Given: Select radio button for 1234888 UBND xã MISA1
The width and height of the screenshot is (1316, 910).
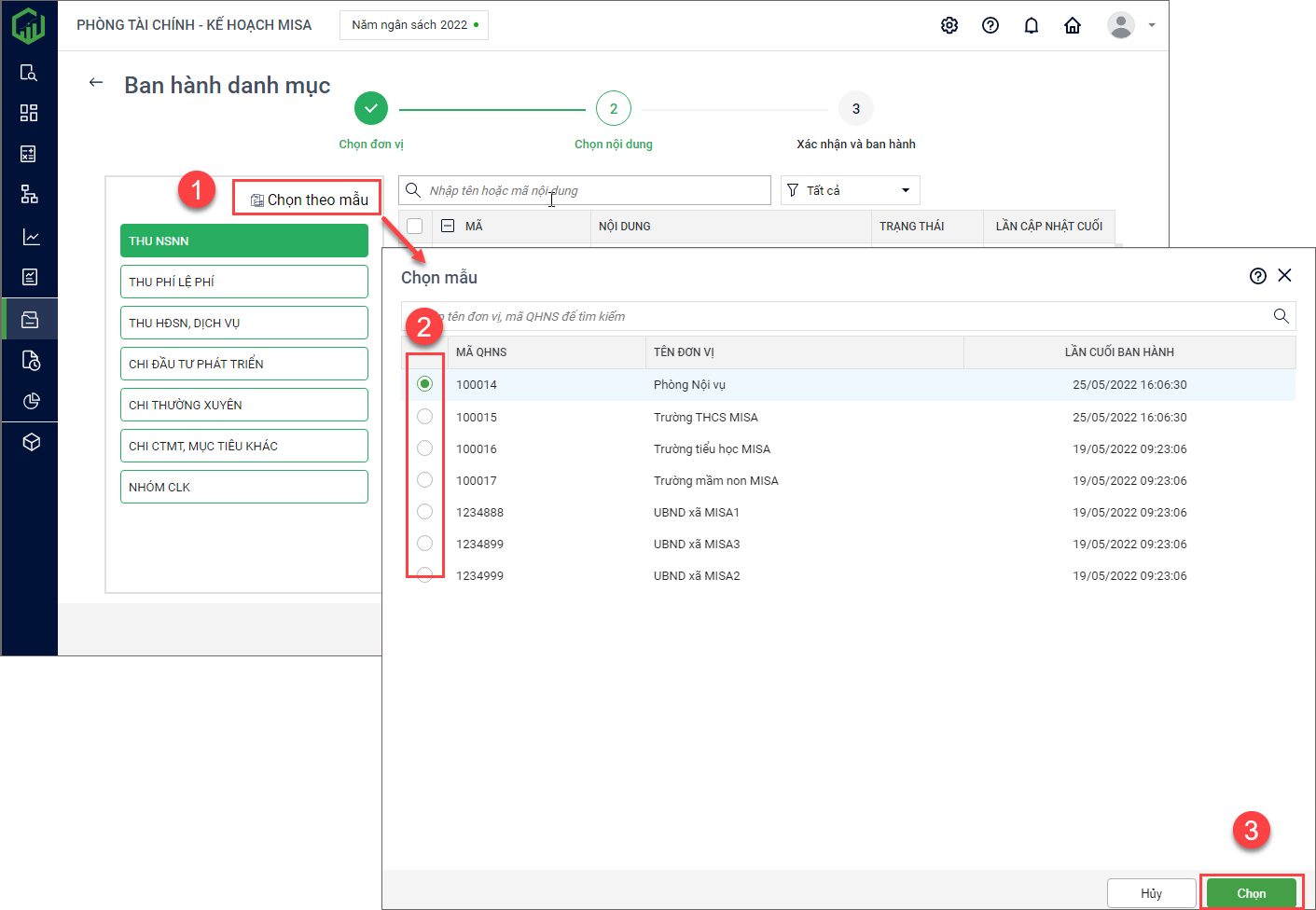Looking at the screenshot, I should point(424,511).
